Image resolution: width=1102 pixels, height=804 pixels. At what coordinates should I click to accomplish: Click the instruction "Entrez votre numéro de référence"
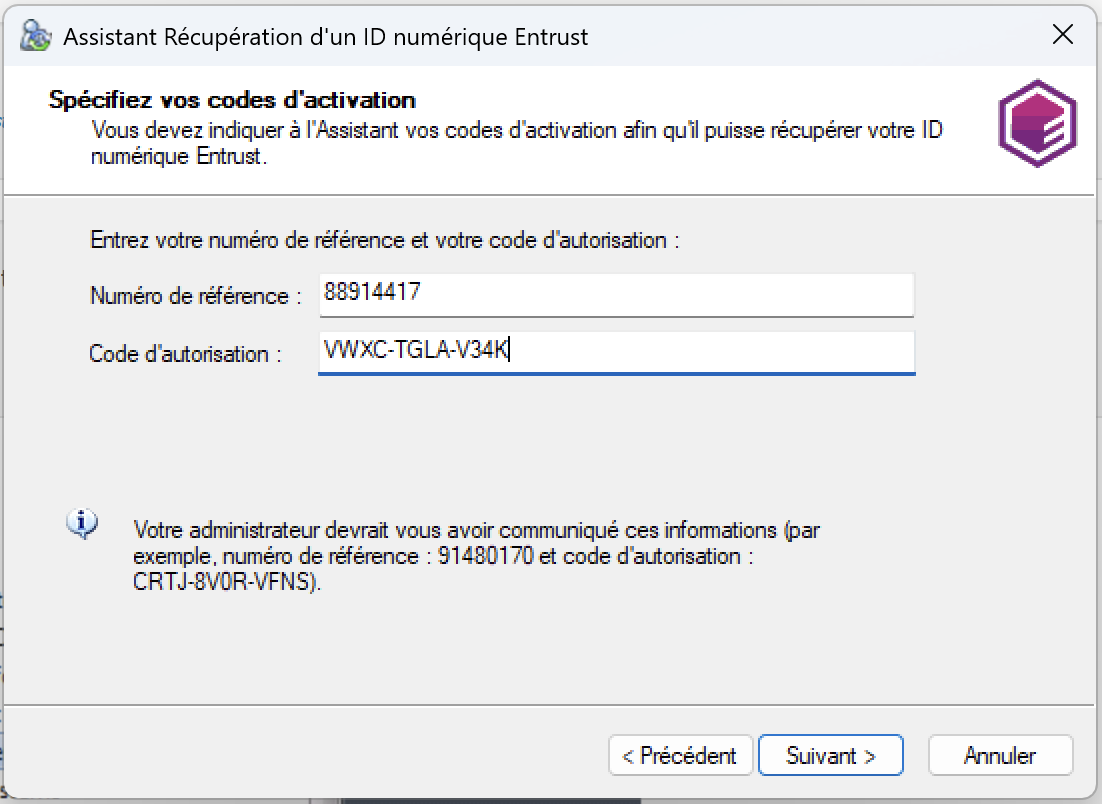pyautogui.click(x=385, y=241)
